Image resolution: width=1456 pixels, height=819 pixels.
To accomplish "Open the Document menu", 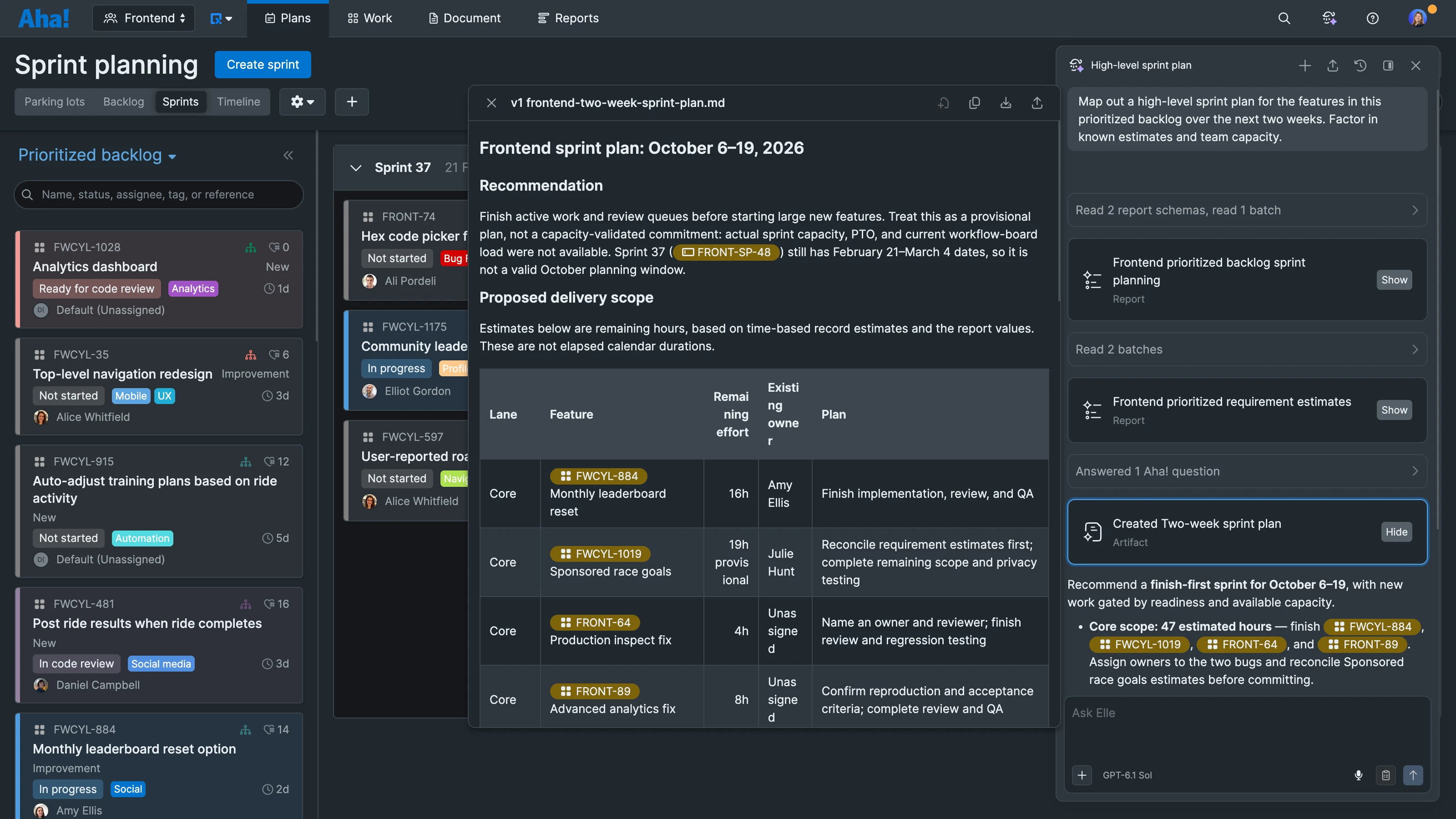I will [x=465, y=18].
